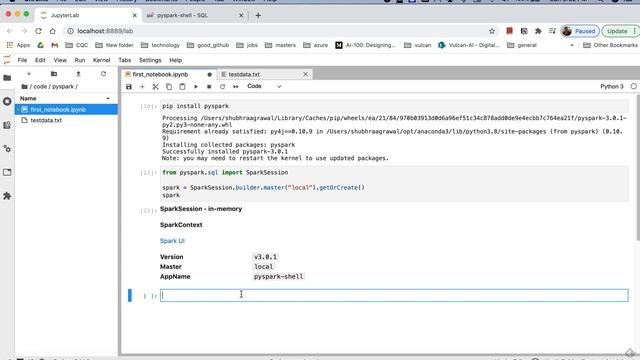Reload the page in Chrome
The height and width of the screenshot is (360, 640).
point(38,31)
